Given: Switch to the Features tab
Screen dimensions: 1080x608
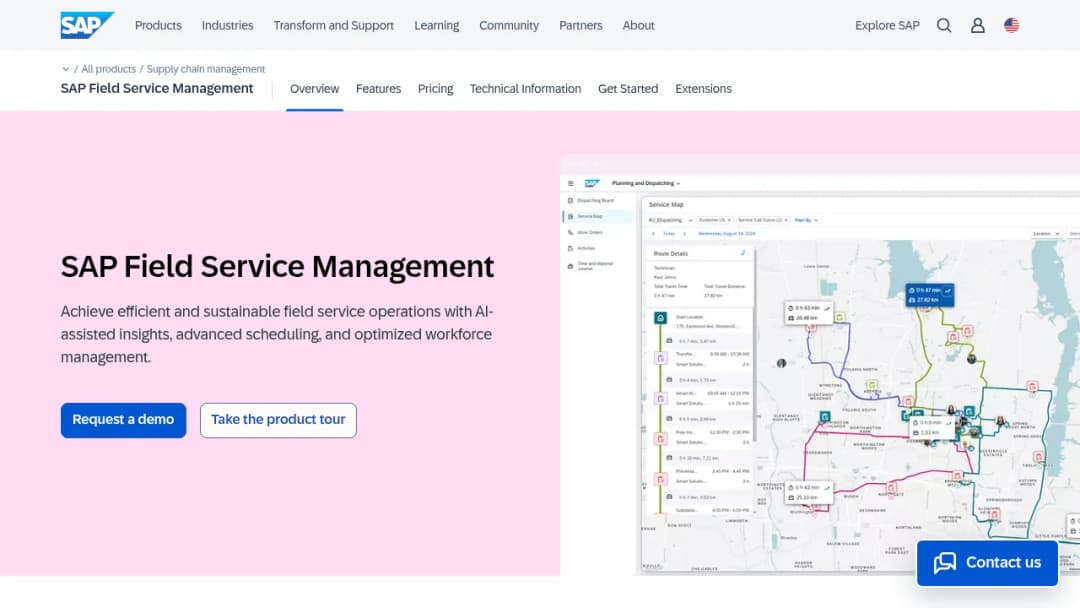Looking at the screenshot, I should pyautogui.click(x=378, y=89).
